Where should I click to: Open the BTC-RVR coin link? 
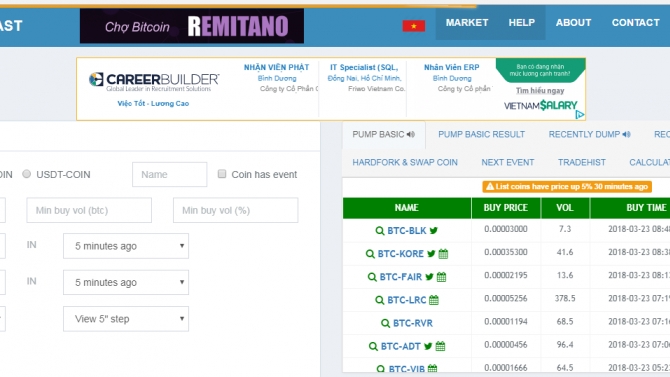413,323
